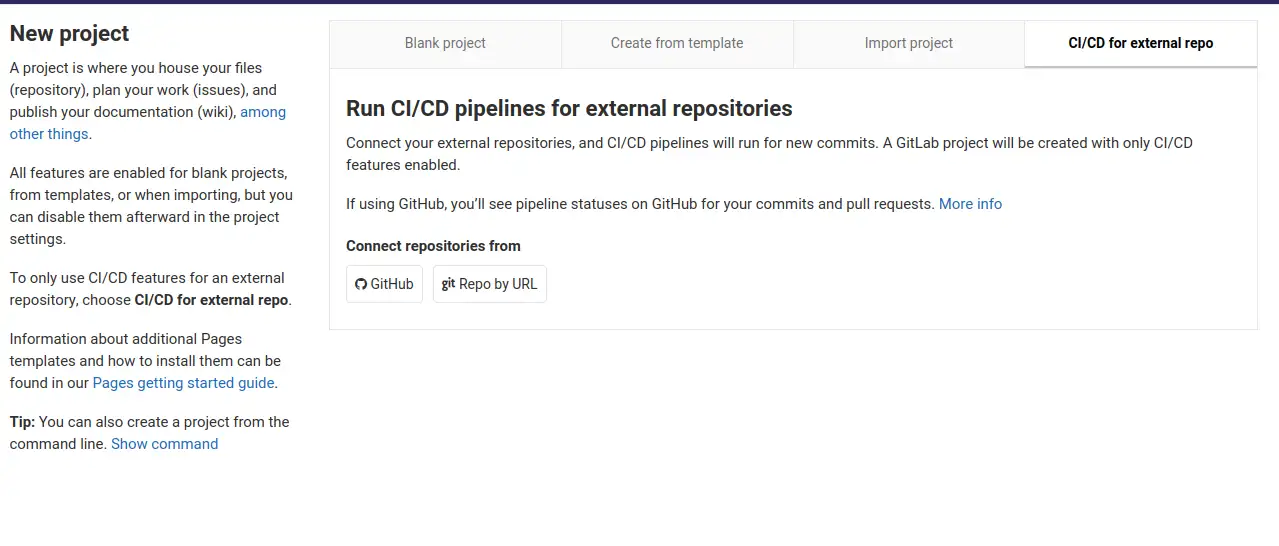Image resolution: width=1279 pixels, height=546 pixels.
Task: Click the dark top navigation bar strip
Action: coord(639,2)
